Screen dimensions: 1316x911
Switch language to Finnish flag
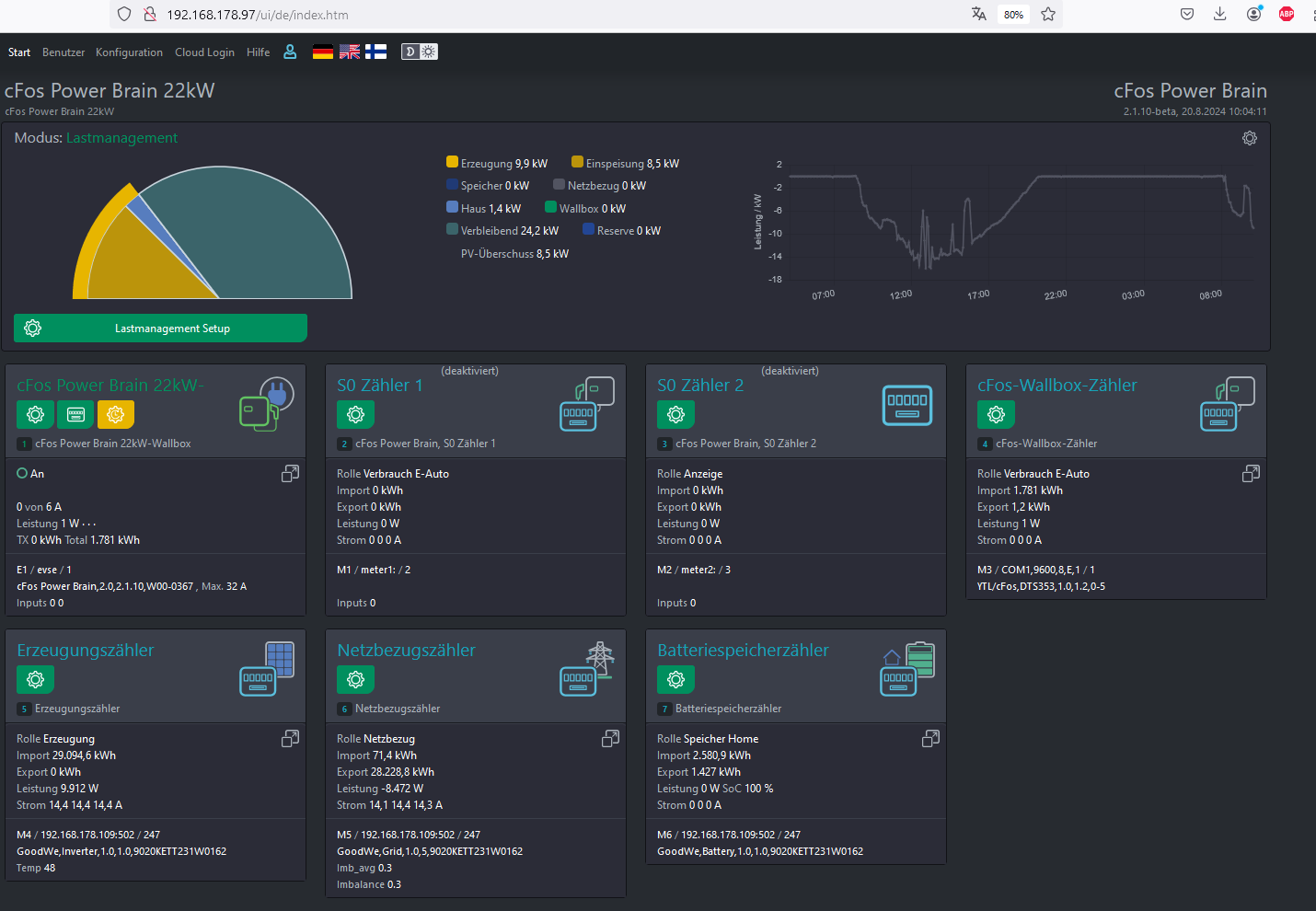point(375,52)
